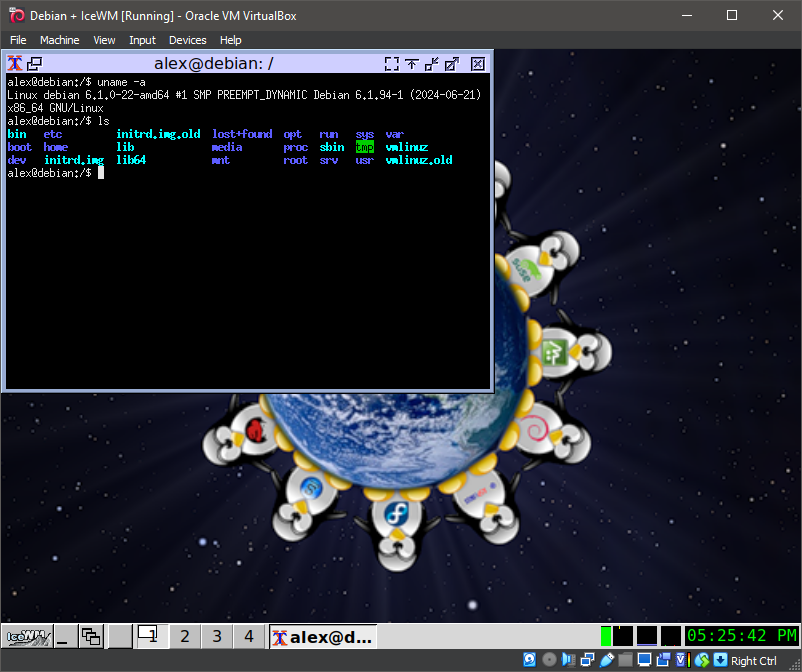Screen dimensions: 802x672
Task: Switch to workspace 3
Action: pos(216,635)
